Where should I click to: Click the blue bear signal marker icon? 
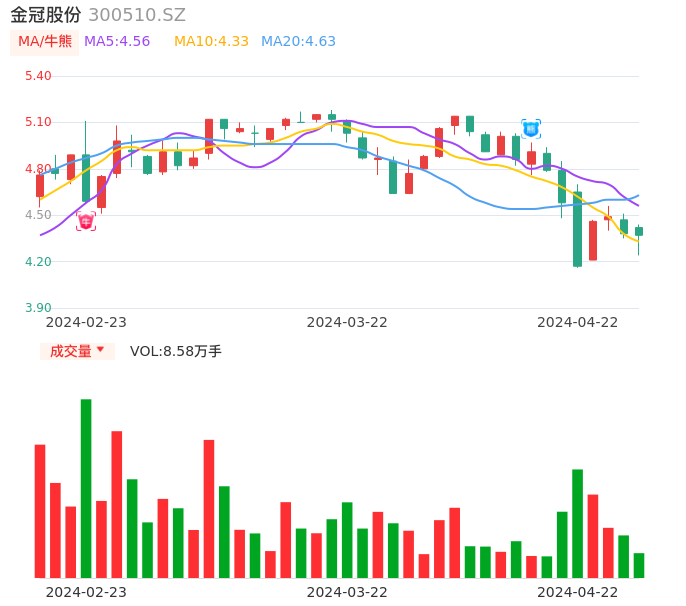coord(531,129)
